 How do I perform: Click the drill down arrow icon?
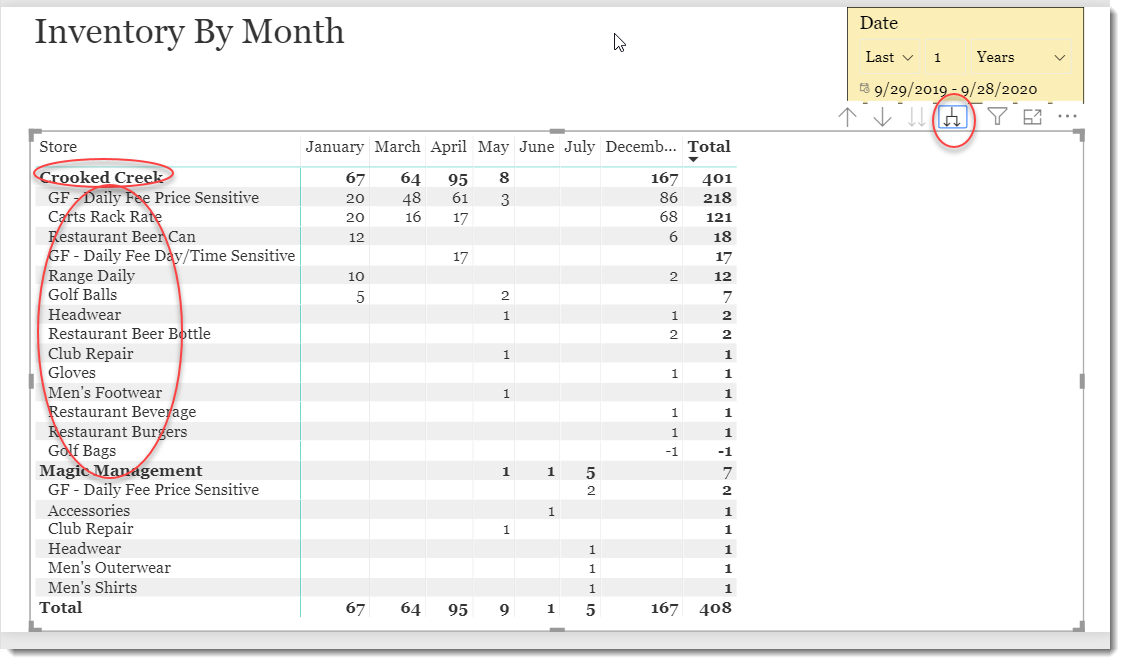pyautogui.click(x=882, y=117)
